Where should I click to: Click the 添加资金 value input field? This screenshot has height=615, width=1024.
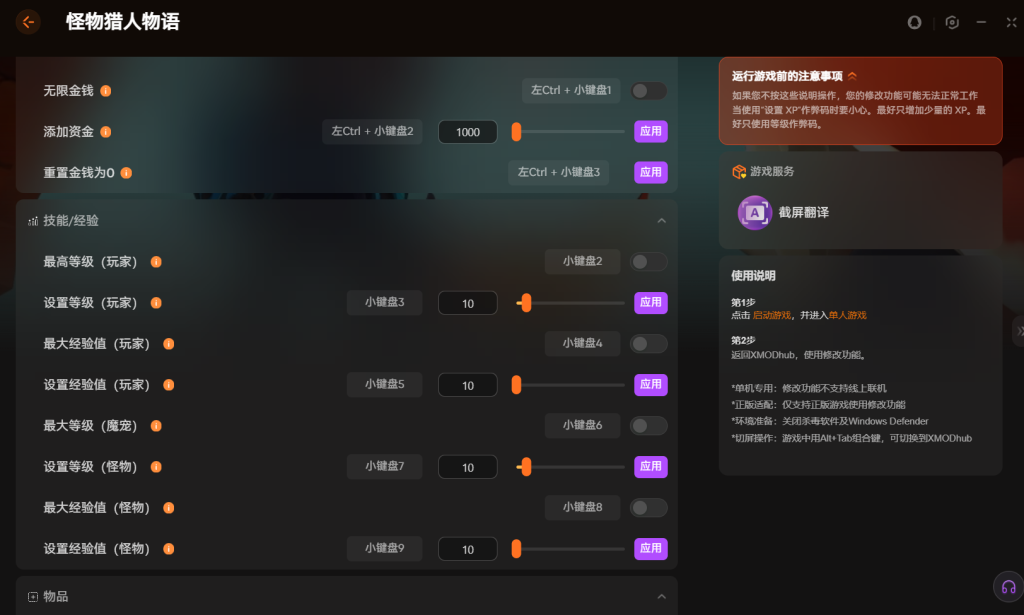[467, 132]
